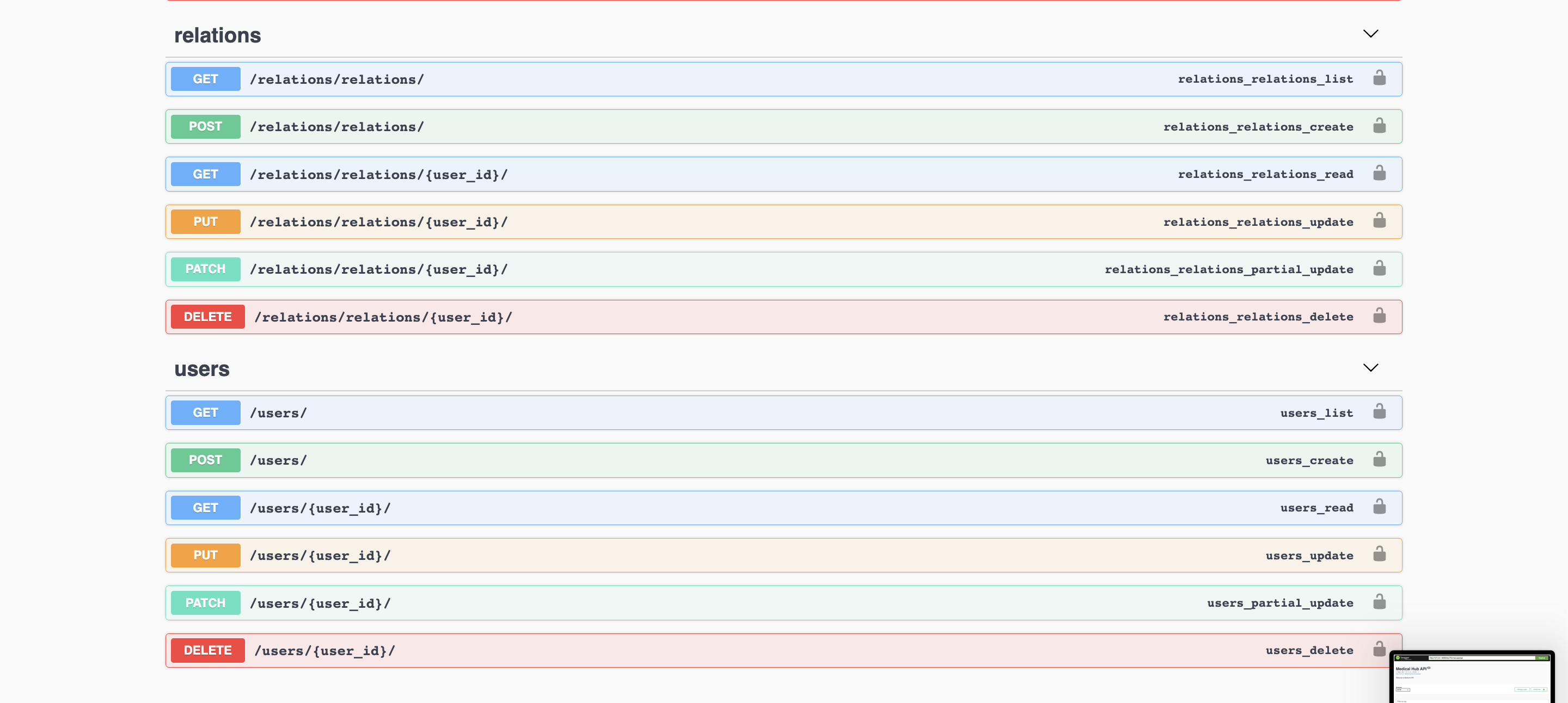
Task: Click the users section heading
Action: (x=201, y=369)
